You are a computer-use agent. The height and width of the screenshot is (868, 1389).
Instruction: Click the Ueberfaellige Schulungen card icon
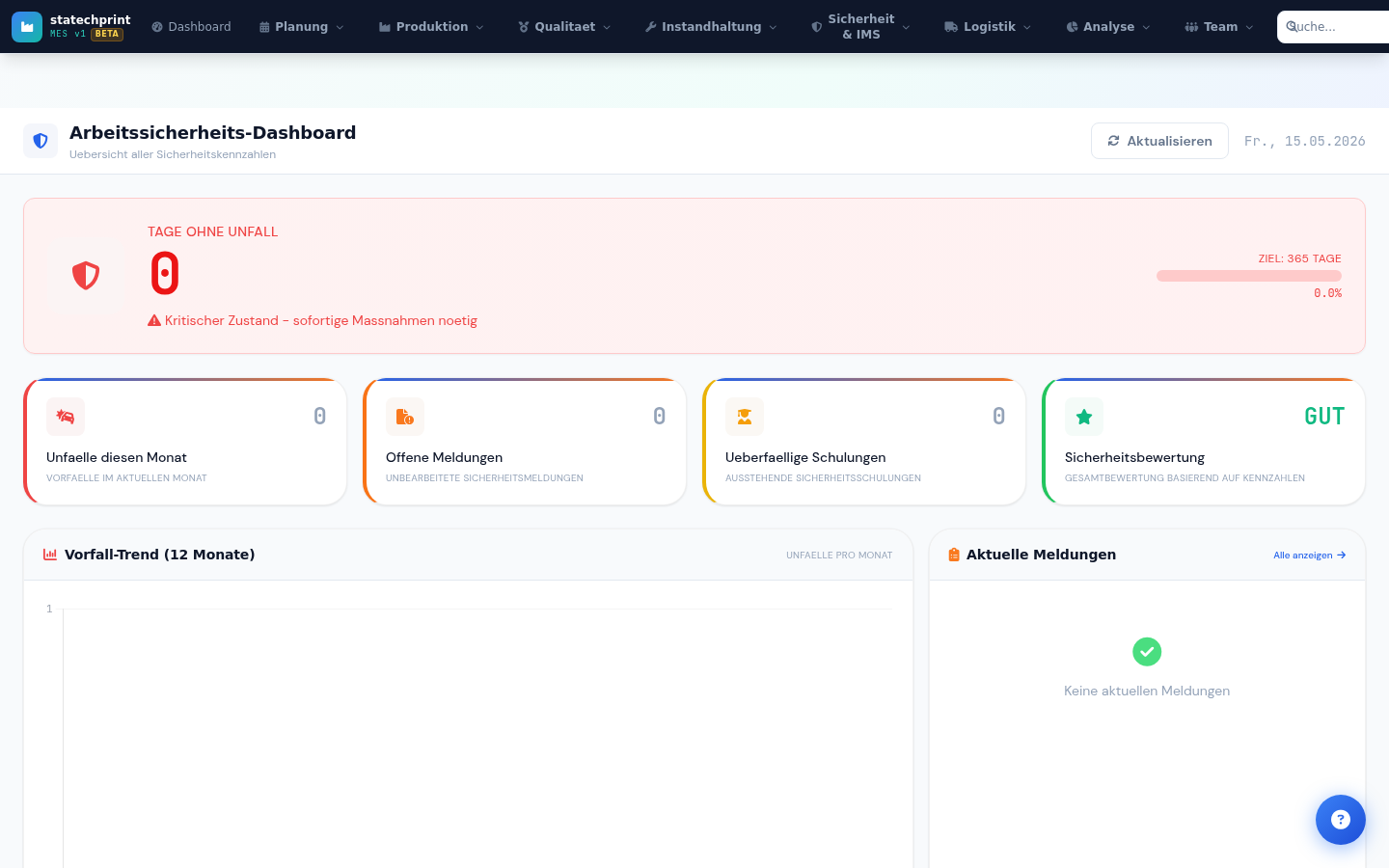click(745, 417)
